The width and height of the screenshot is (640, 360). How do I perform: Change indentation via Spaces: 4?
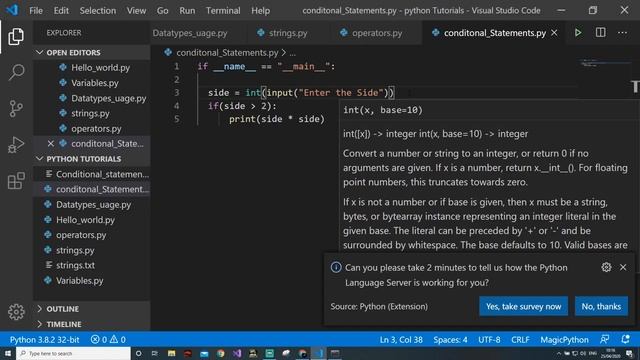point(450,340)
